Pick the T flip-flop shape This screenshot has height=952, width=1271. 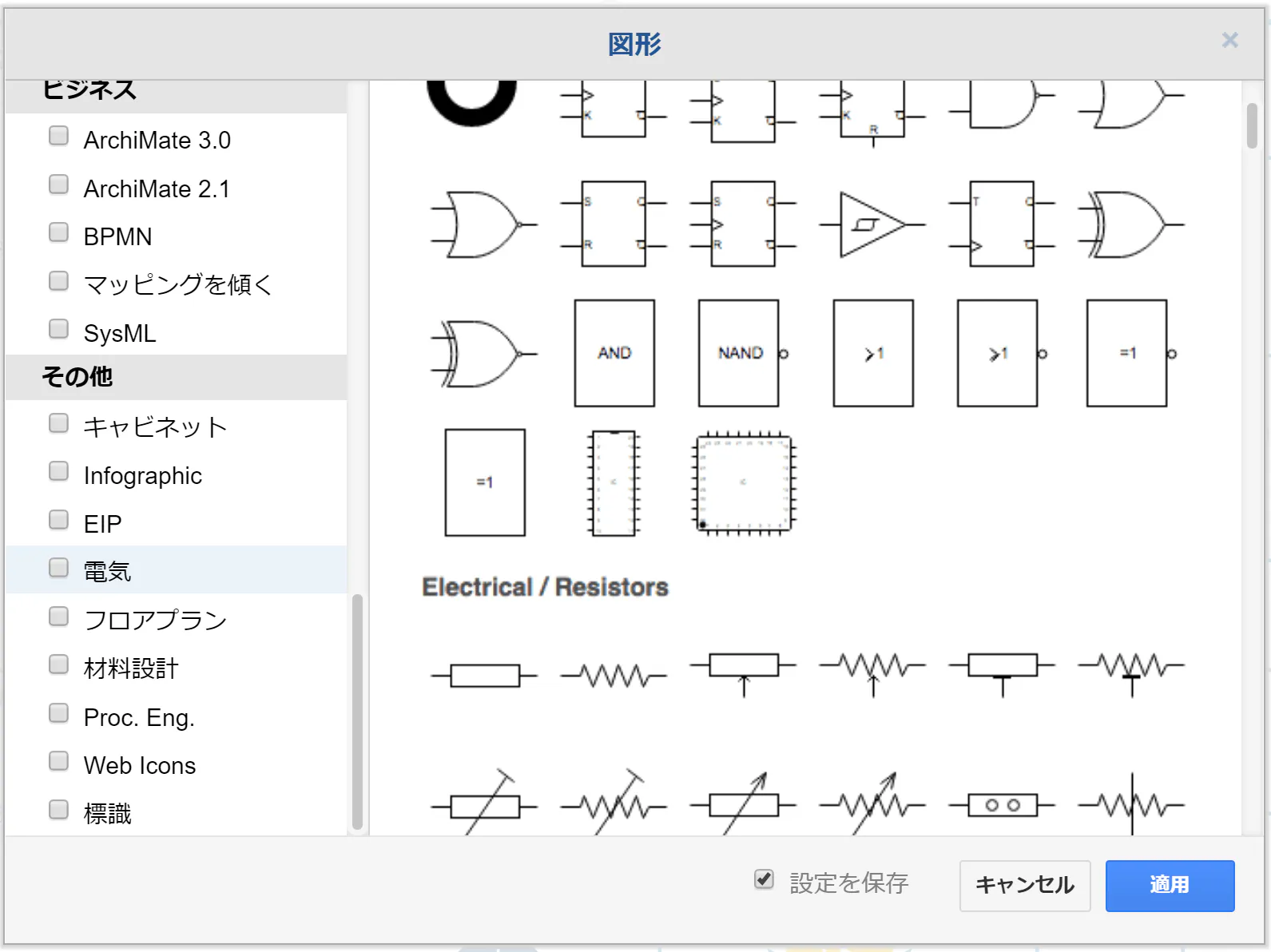pos(1002,224)
